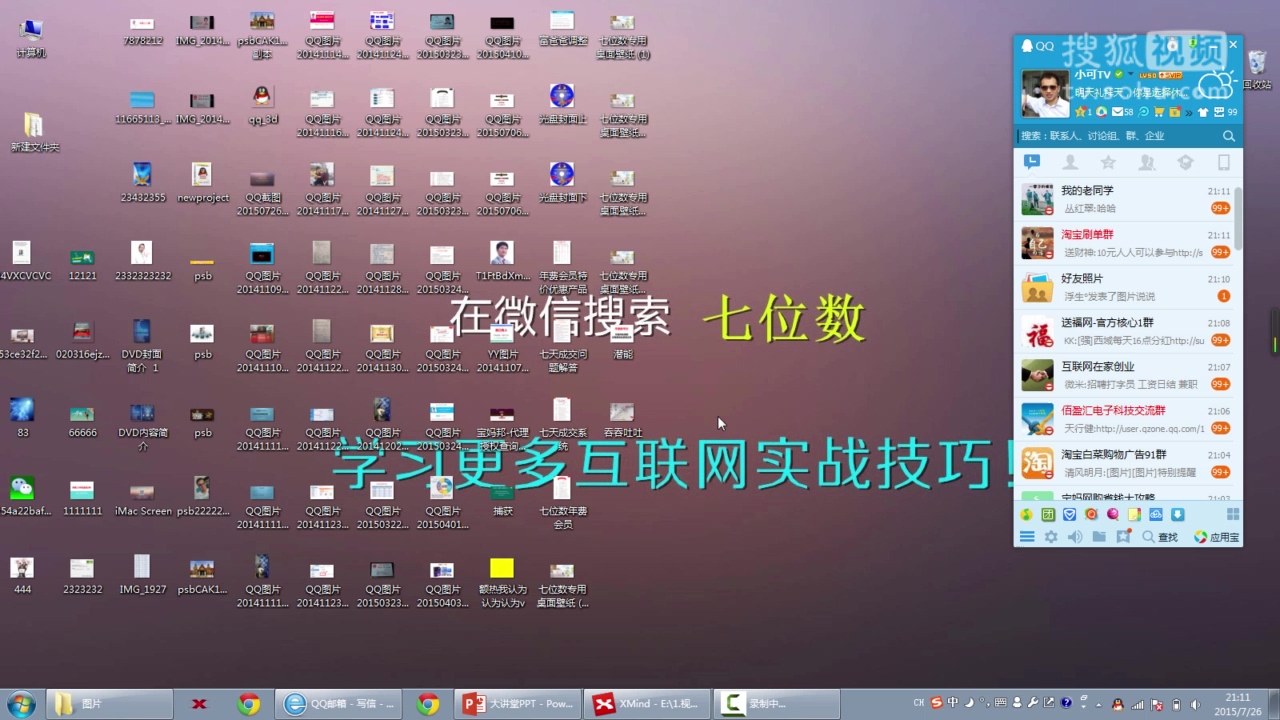Image resolution: width=1280 pixels, height=720 pixels.
Task: Click the magnifier search button in search bar
Action: pyautogui.click(x=1229, y=136)
